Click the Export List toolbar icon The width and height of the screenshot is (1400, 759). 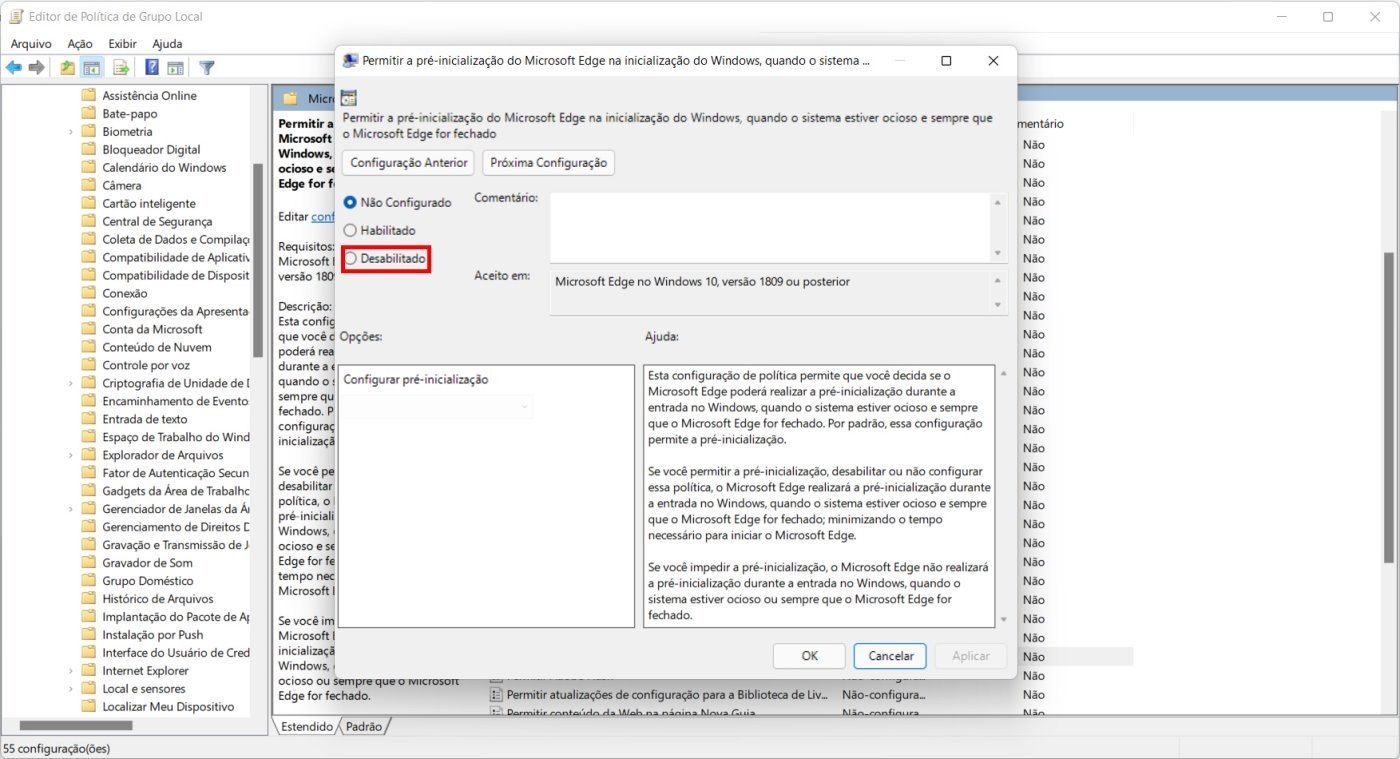coord(121,68)
